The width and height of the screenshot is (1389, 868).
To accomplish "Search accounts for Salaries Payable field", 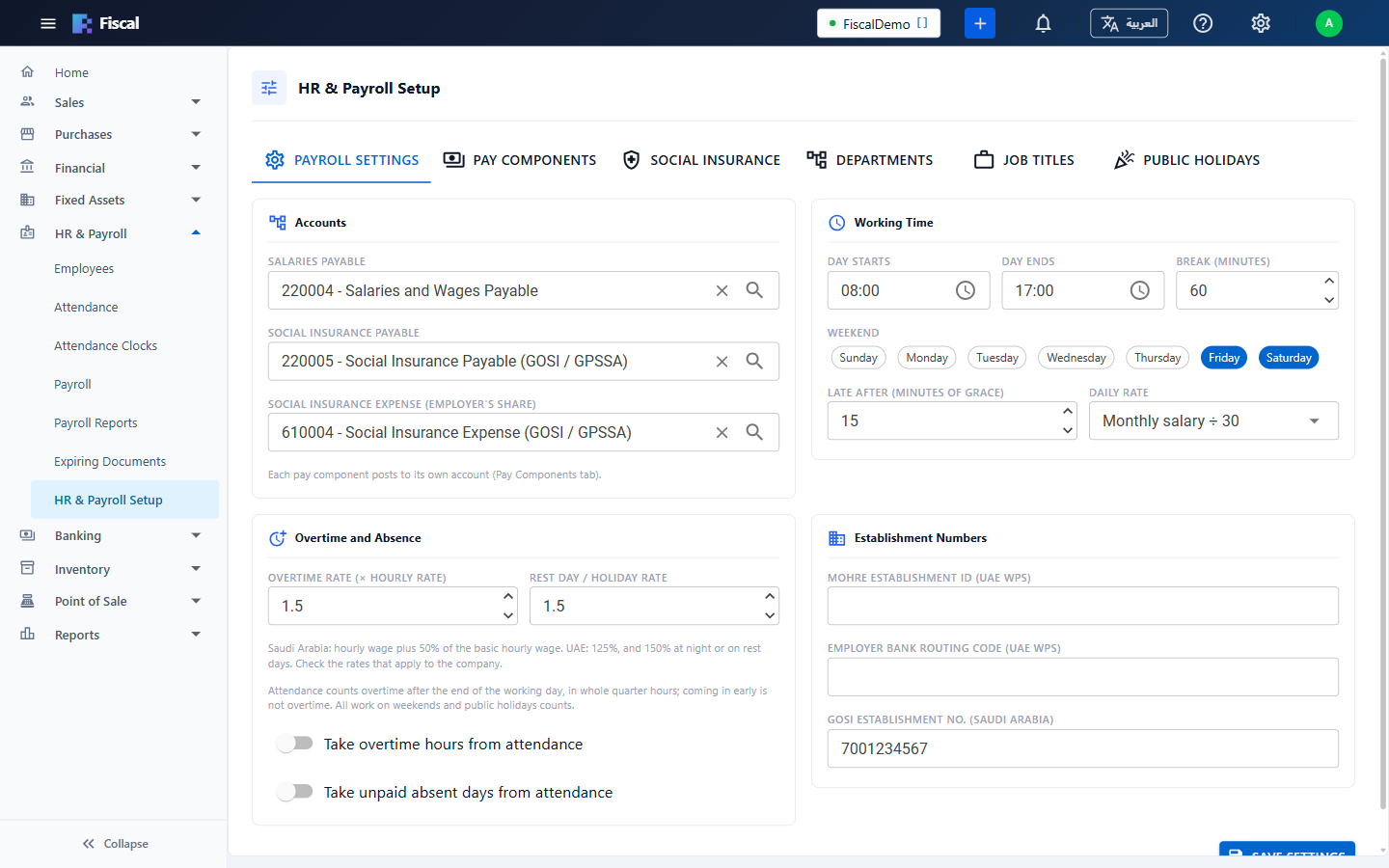I will (754, 290).
